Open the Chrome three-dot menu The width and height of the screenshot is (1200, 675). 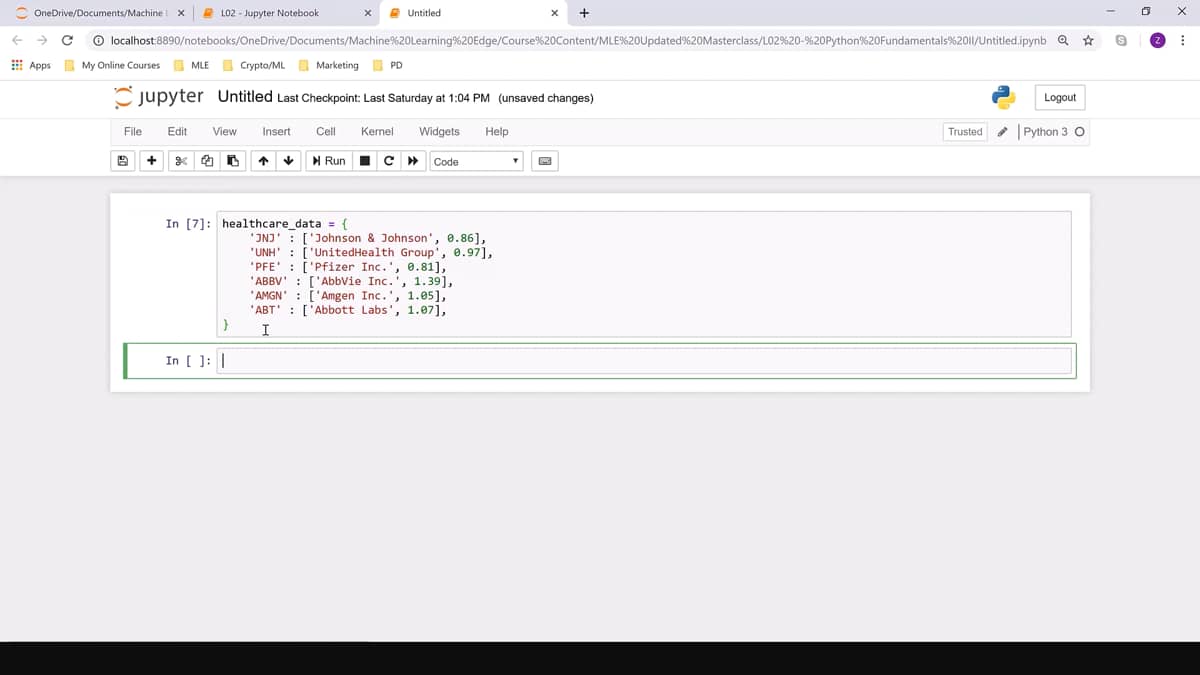(x=1182, y=40)
